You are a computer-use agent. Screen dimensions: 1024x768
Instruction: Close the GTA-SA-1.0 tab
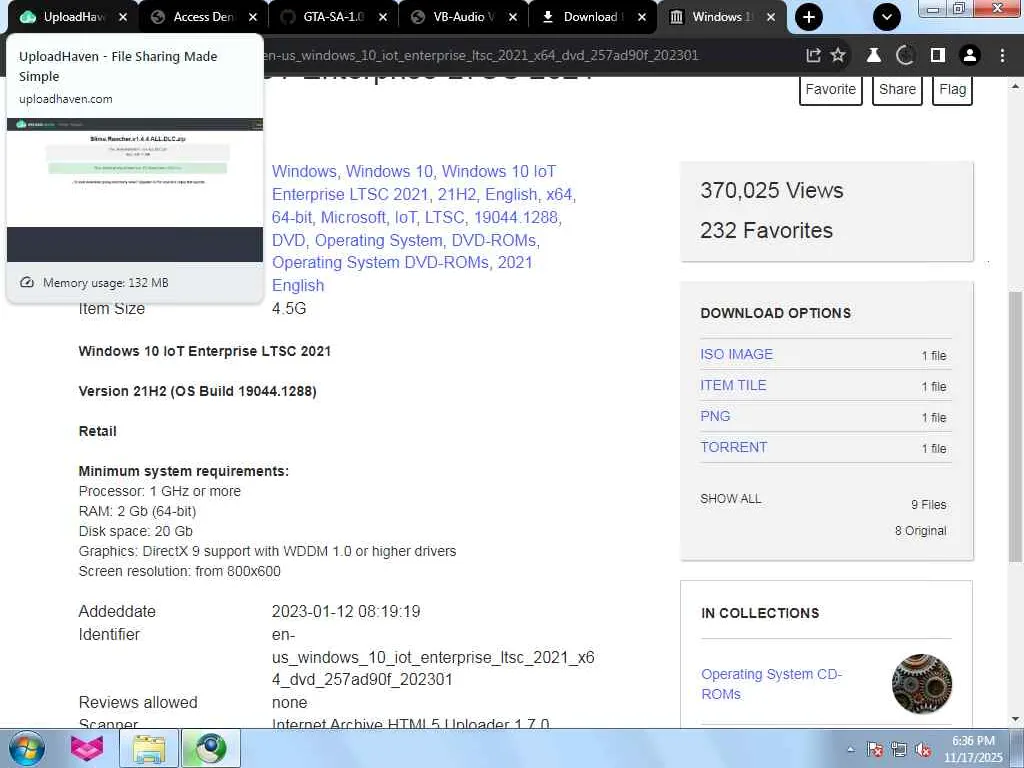383,18
